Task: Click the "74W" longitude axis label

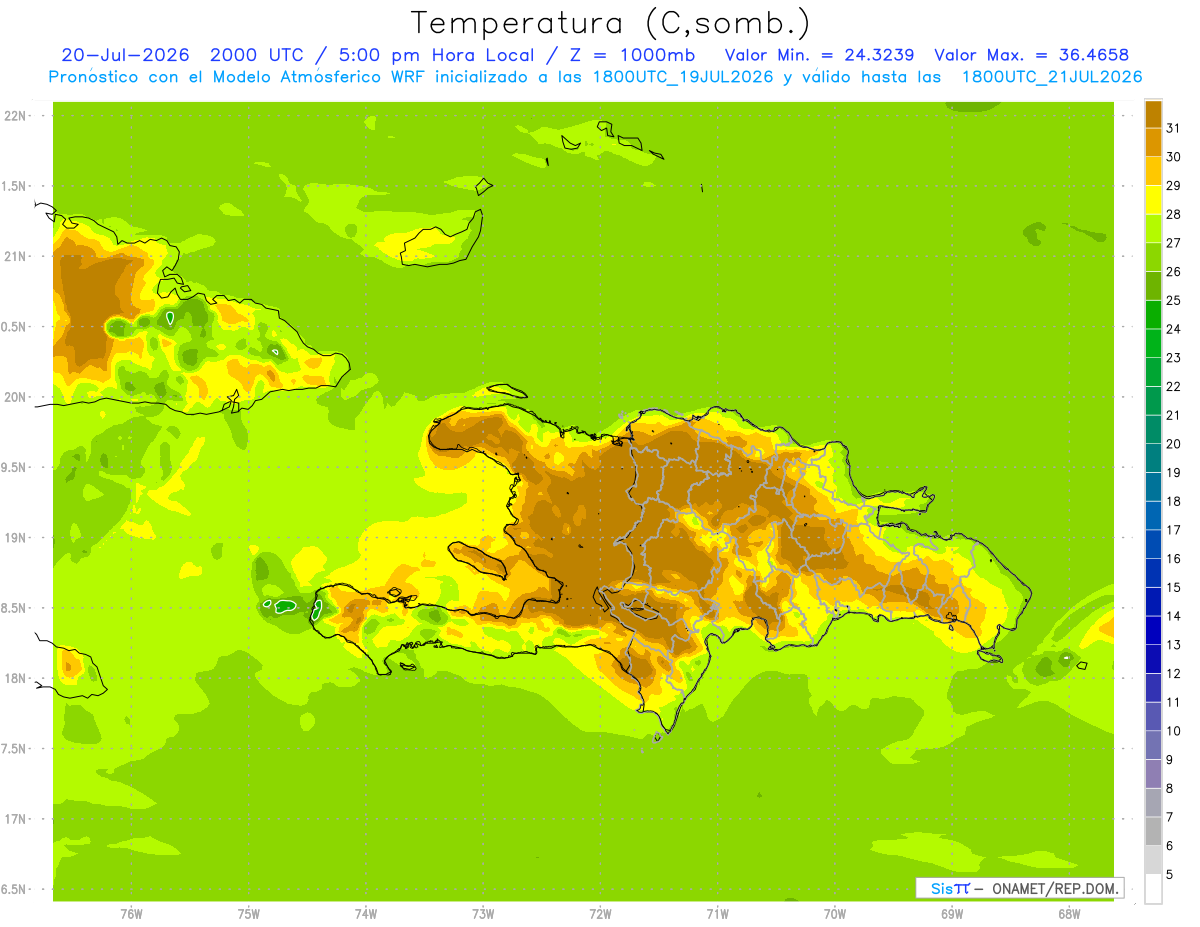Action: click(x=365, y=914)
